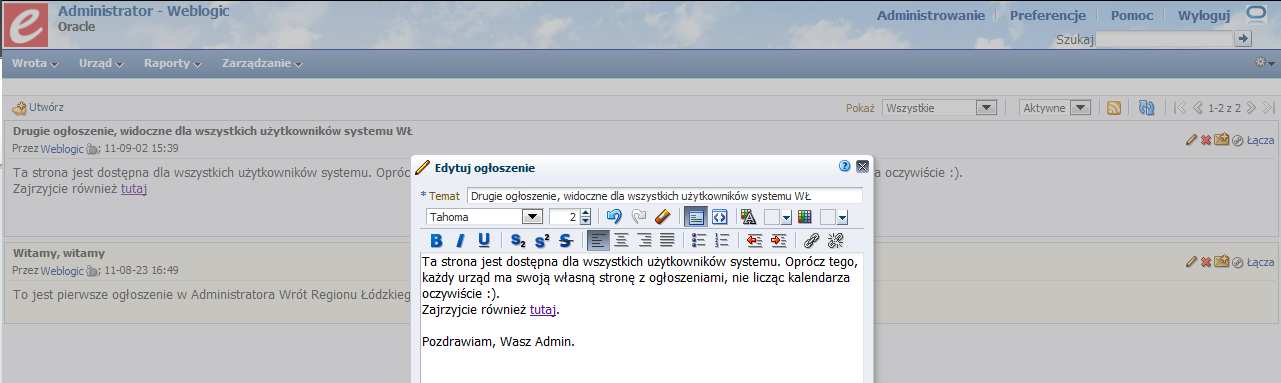Click the font size field

(564, 216)
